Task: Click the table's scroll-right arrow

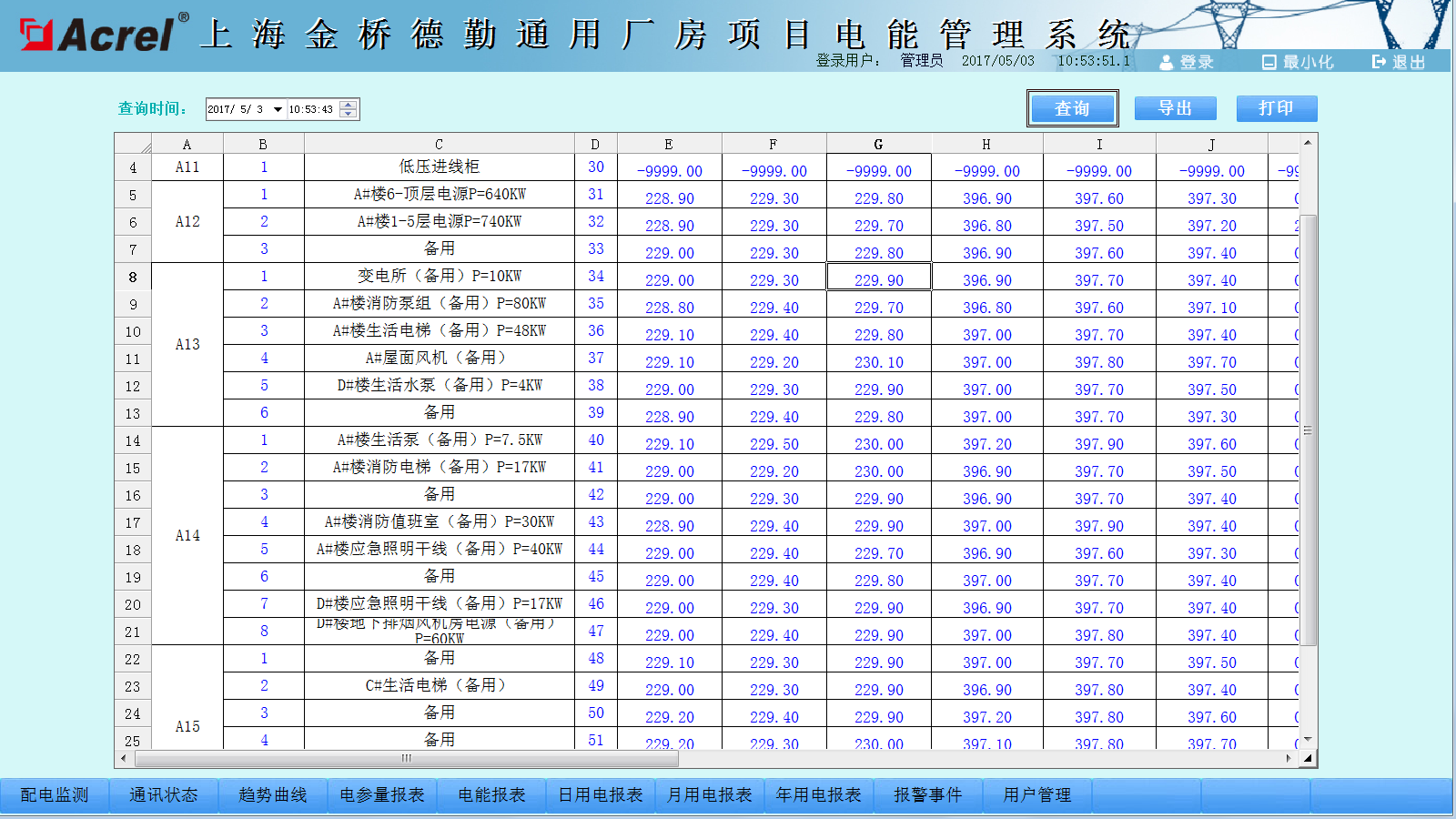Action: pyautogui.click(x=1289, y=758)
